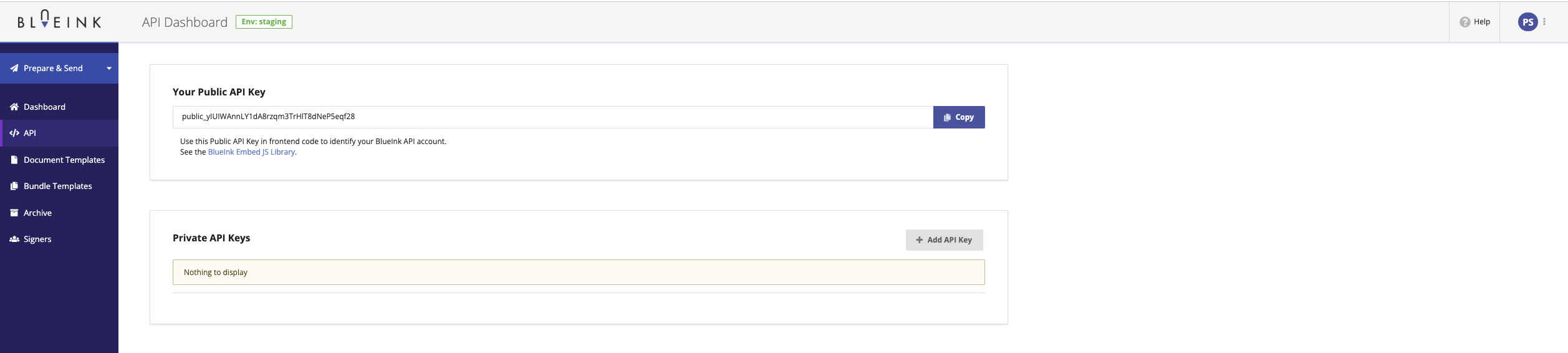Click the 'API Dashboard' page title

click(x=185, y=22)
